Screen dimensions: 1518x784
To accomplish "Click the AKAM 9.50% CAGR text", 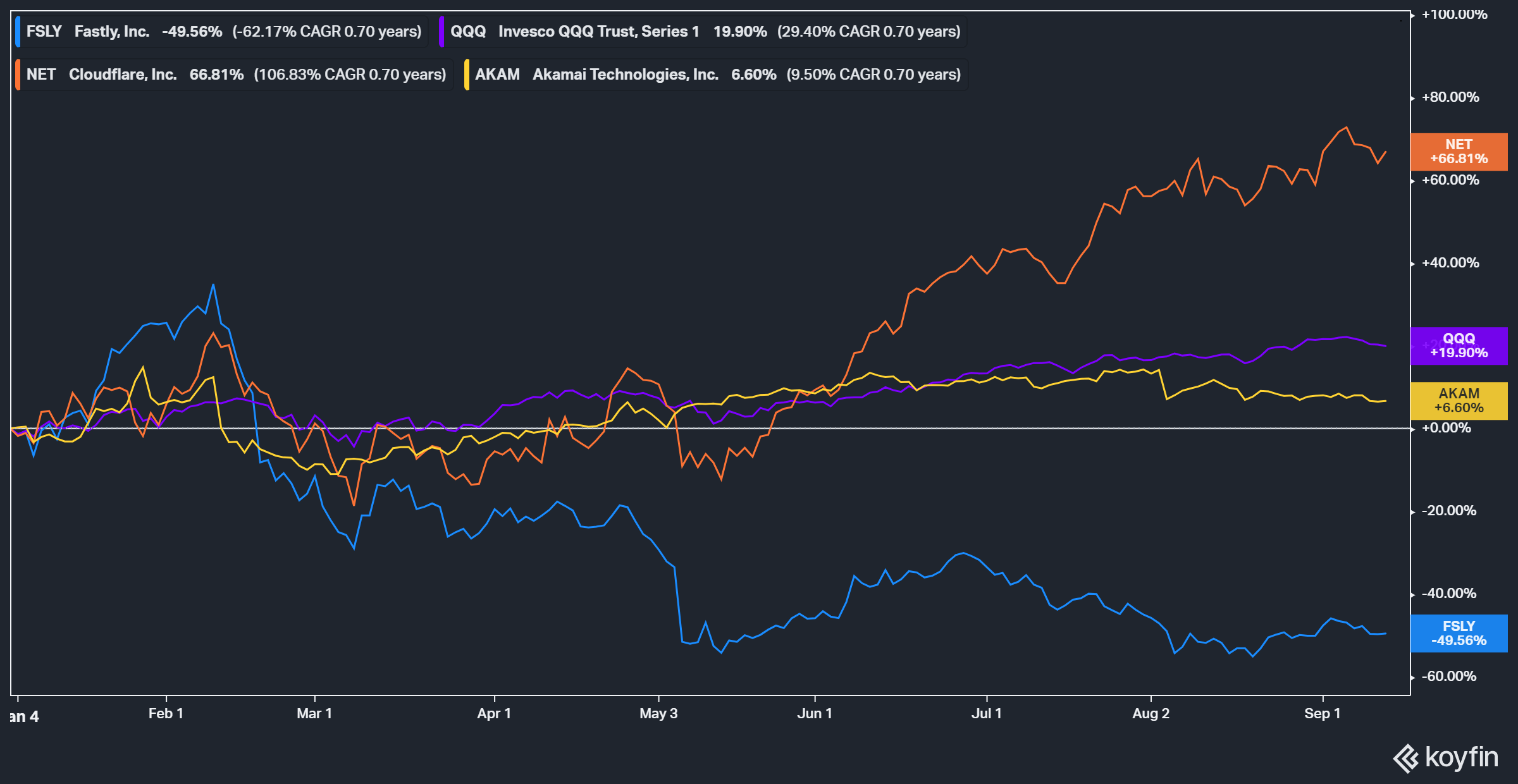I will point(873,75).
